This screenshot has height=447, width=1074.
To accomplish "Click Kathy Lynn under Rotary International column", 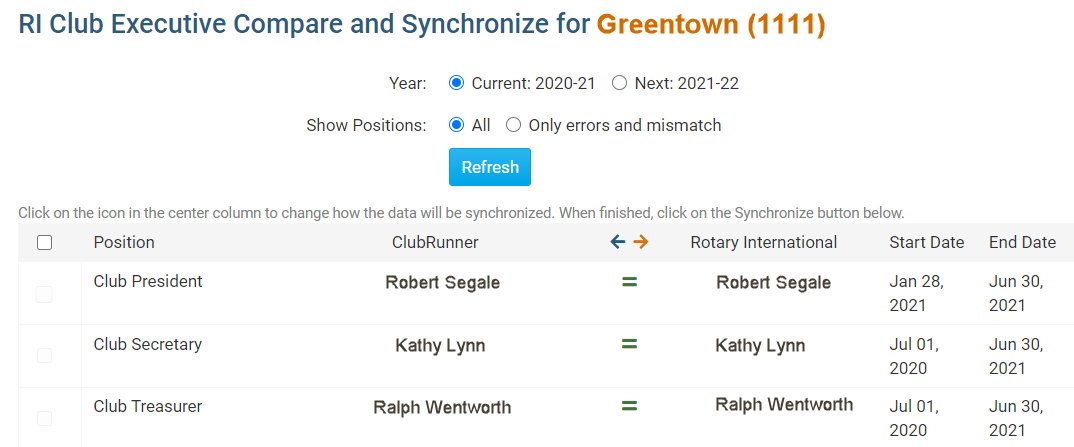I will [760, 346].
